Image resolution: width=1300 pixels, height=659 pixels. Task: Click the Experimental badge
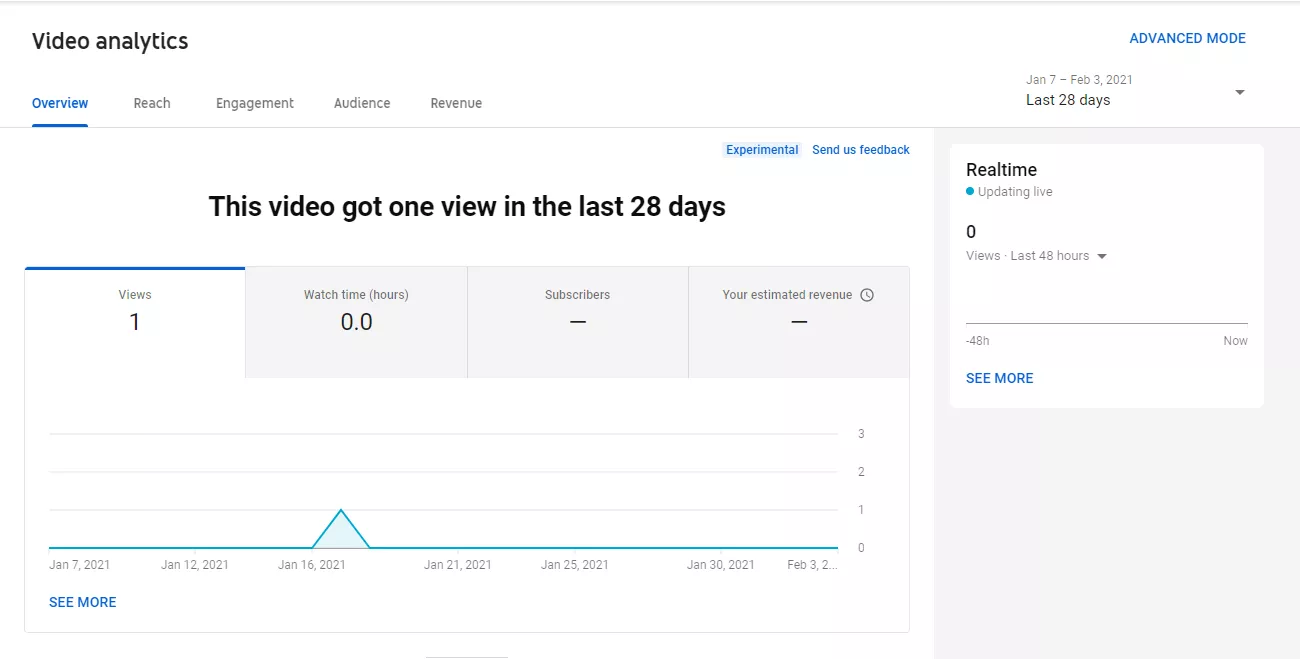click(762, 150)
